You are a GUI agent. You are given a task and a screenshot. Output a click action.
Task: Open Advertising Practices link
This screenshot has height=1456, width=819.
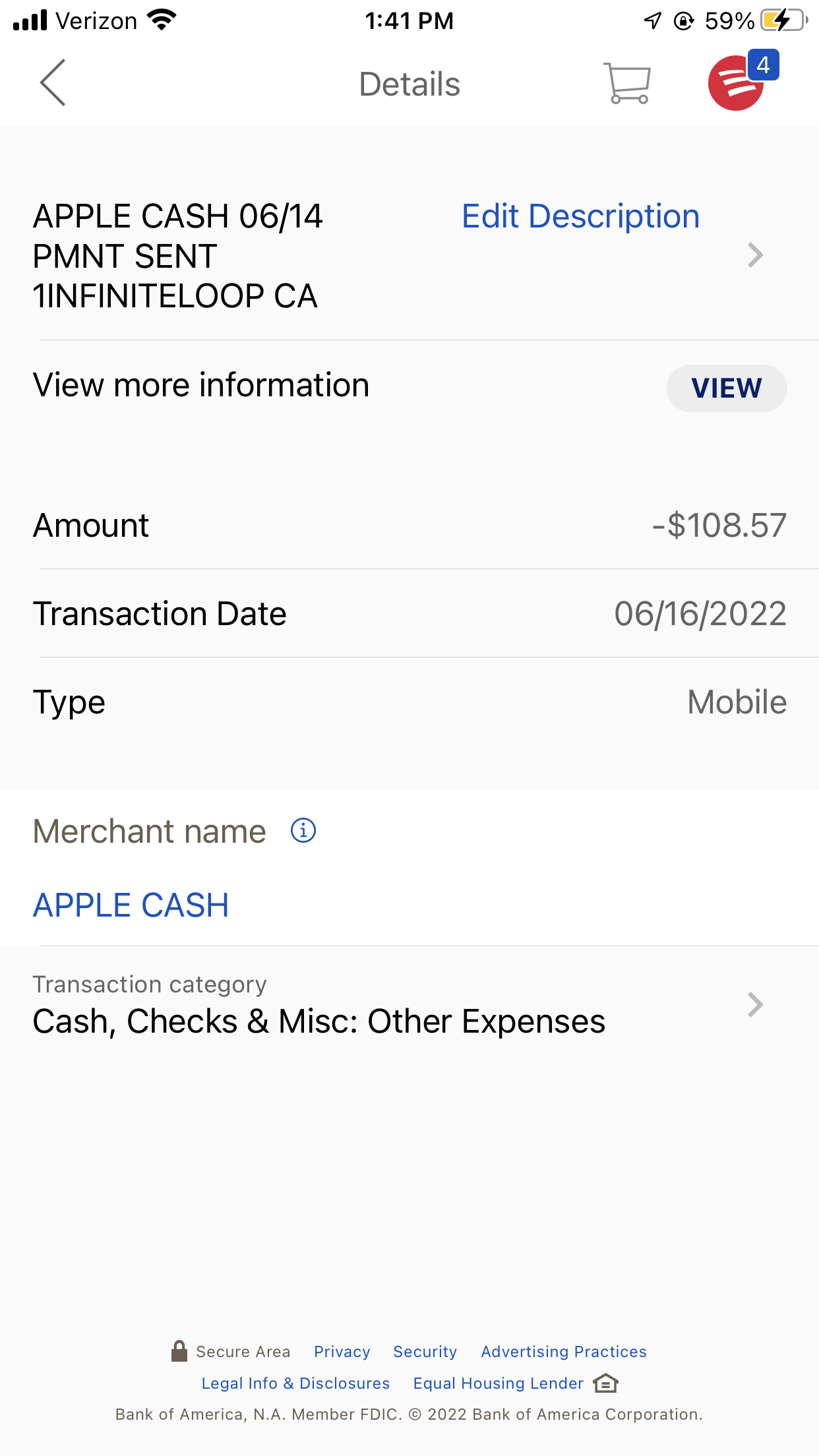563,1352
